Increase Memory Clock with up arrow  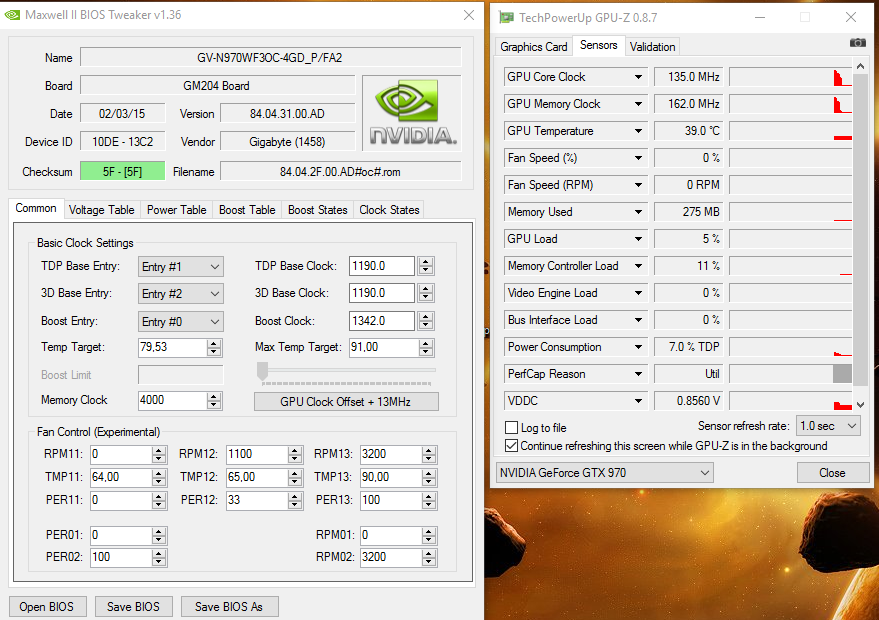(214, 396)
